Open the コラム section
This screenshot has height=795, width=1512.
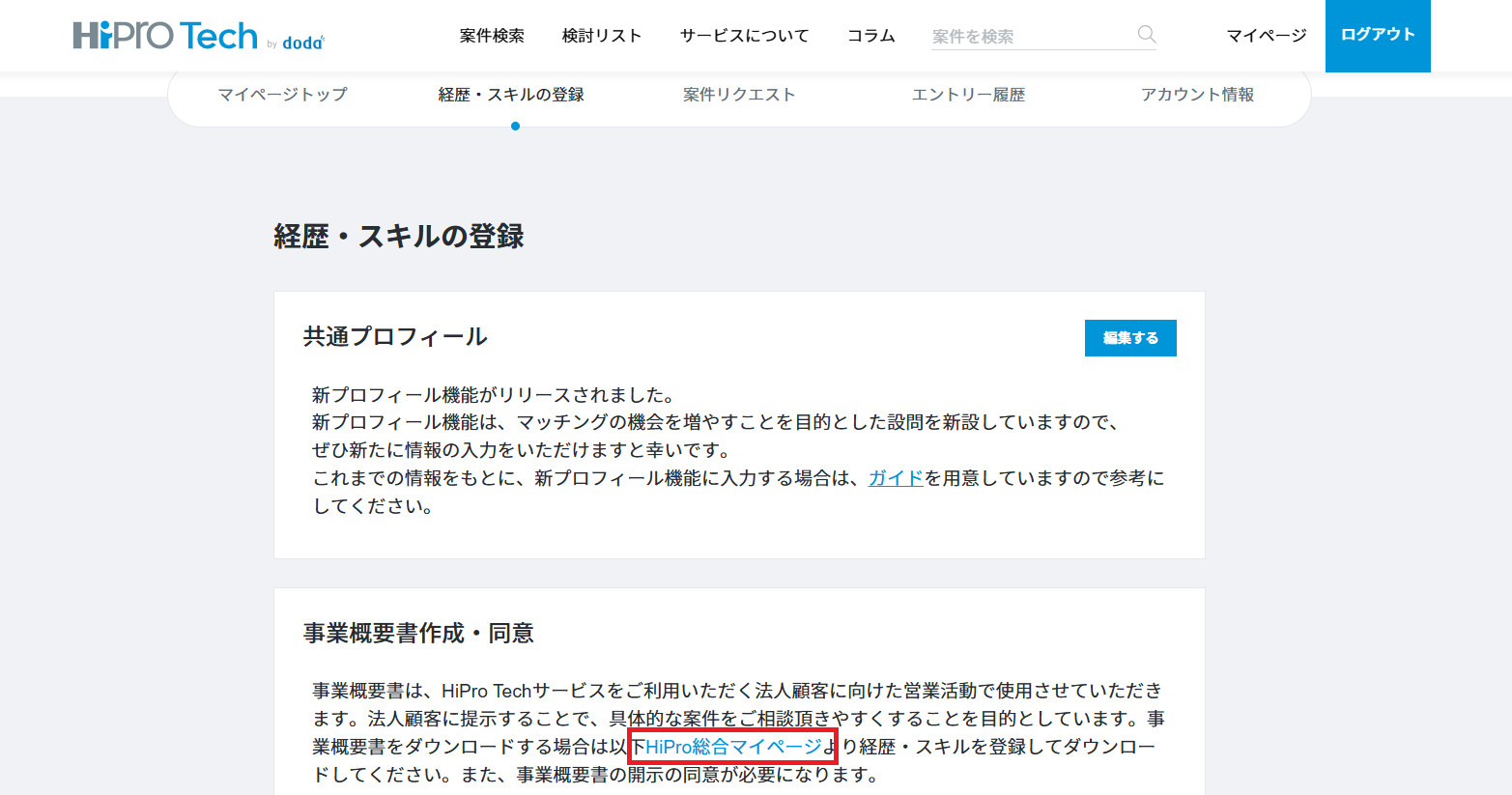[870, 35]
